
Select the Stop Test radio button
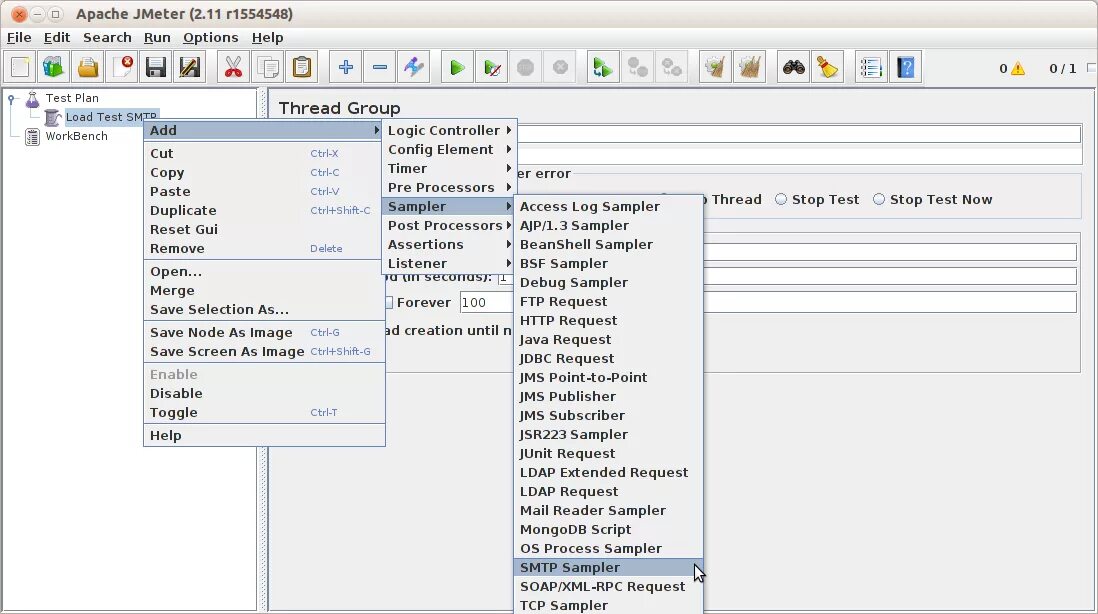(x=781, y=200)
